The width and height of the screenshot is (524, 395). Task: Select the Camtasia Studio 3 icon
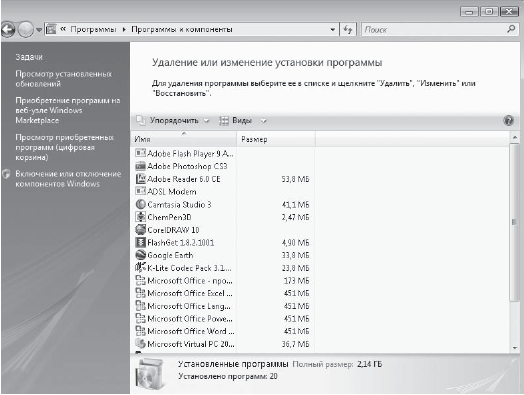(140, 204)
